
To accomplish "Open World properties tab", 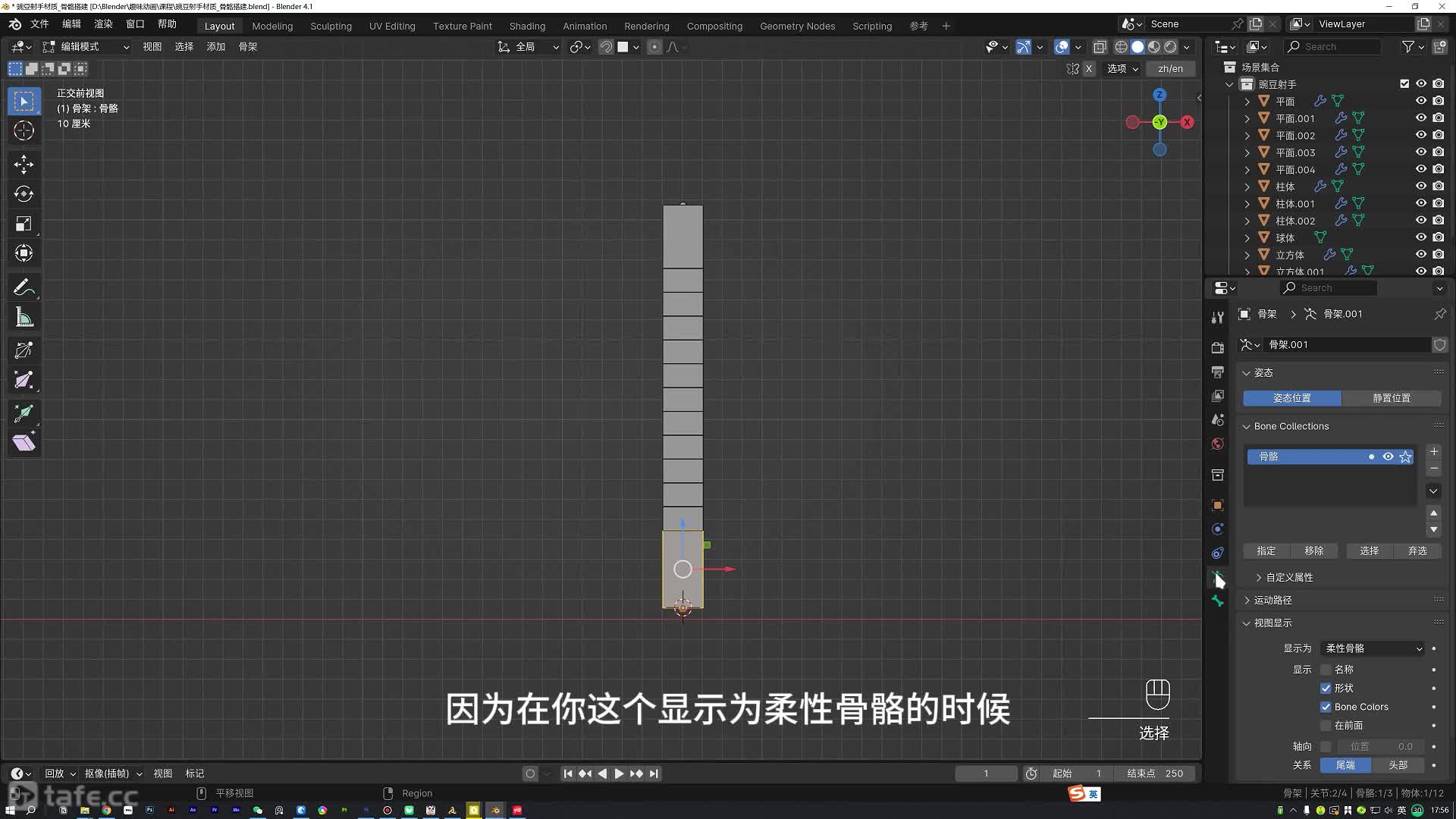I will coord(1217,444).
